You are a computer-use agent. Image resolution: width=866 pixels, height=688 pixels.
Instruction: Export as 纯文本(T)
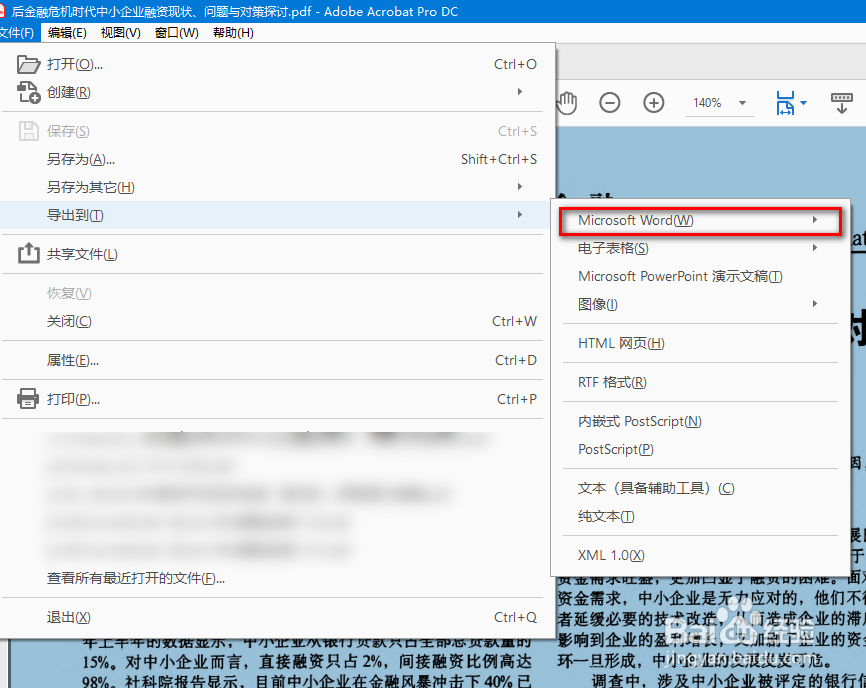tap(700, 516)
